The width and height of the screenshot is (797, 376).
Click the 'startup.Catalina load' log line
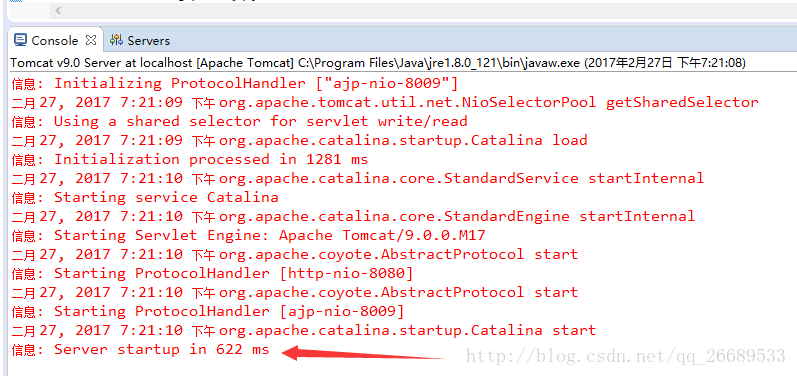click(299, 140)
